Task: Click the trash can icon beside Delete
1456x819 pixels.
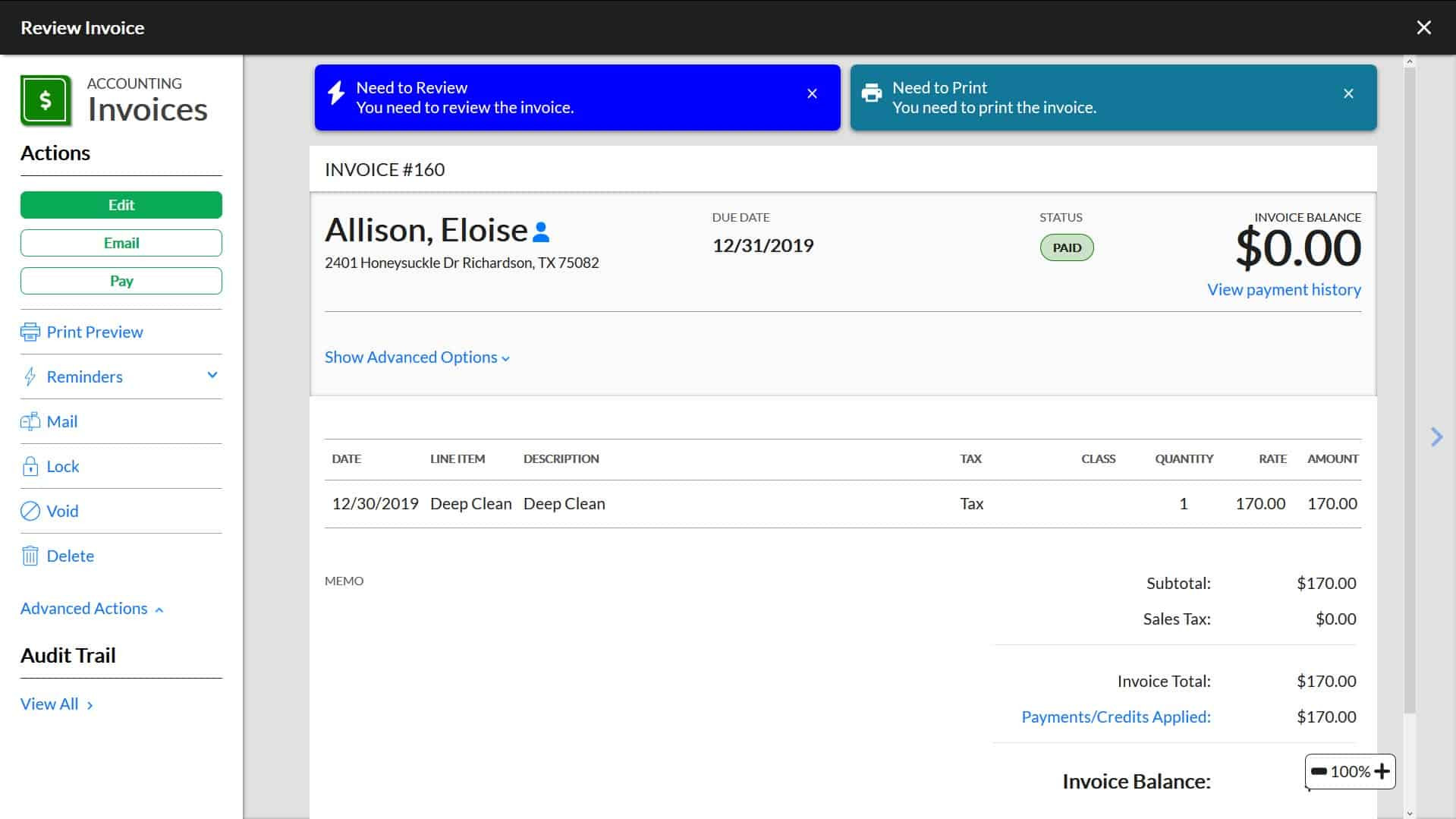Action: [x=30, y=556]
